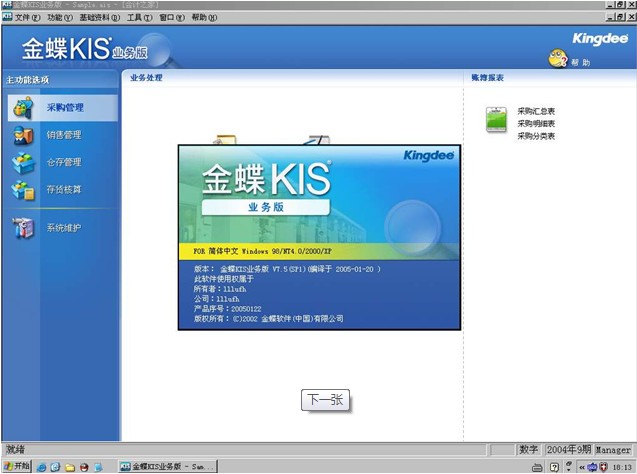Click the folder icon in quick launch

pyautogui.click(x=70, y=467)
